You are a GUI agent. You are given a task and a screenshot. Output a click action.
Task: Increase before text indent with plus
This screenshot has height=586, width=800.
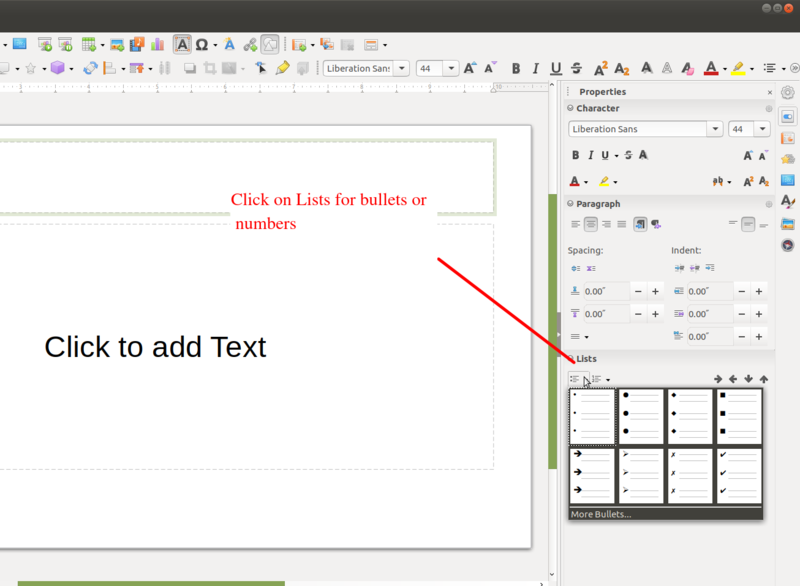click(x=759, y=291)
